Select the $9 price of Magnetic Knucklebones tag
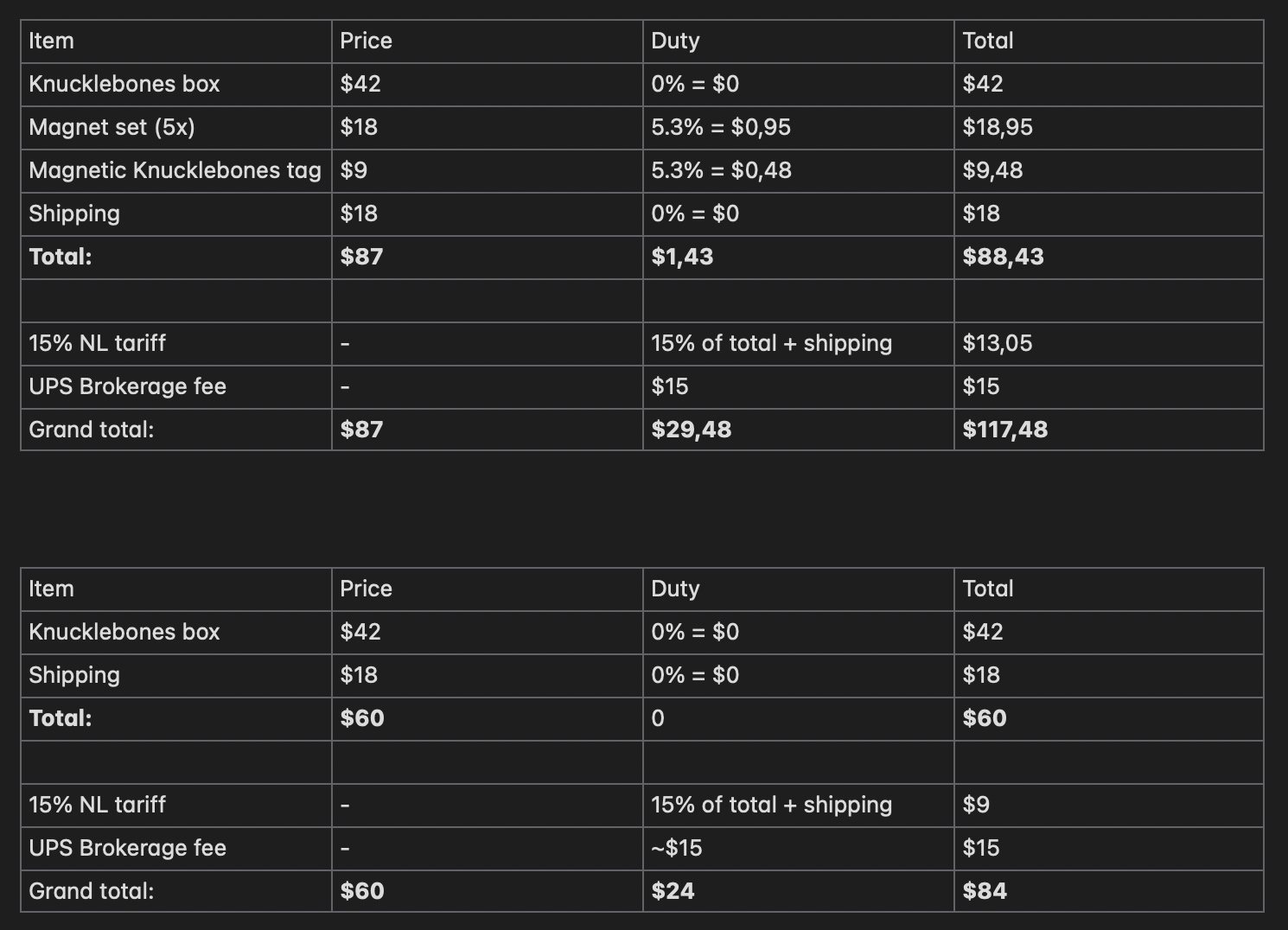Viewport: 1288px width, 930px height. coord(354,170)
